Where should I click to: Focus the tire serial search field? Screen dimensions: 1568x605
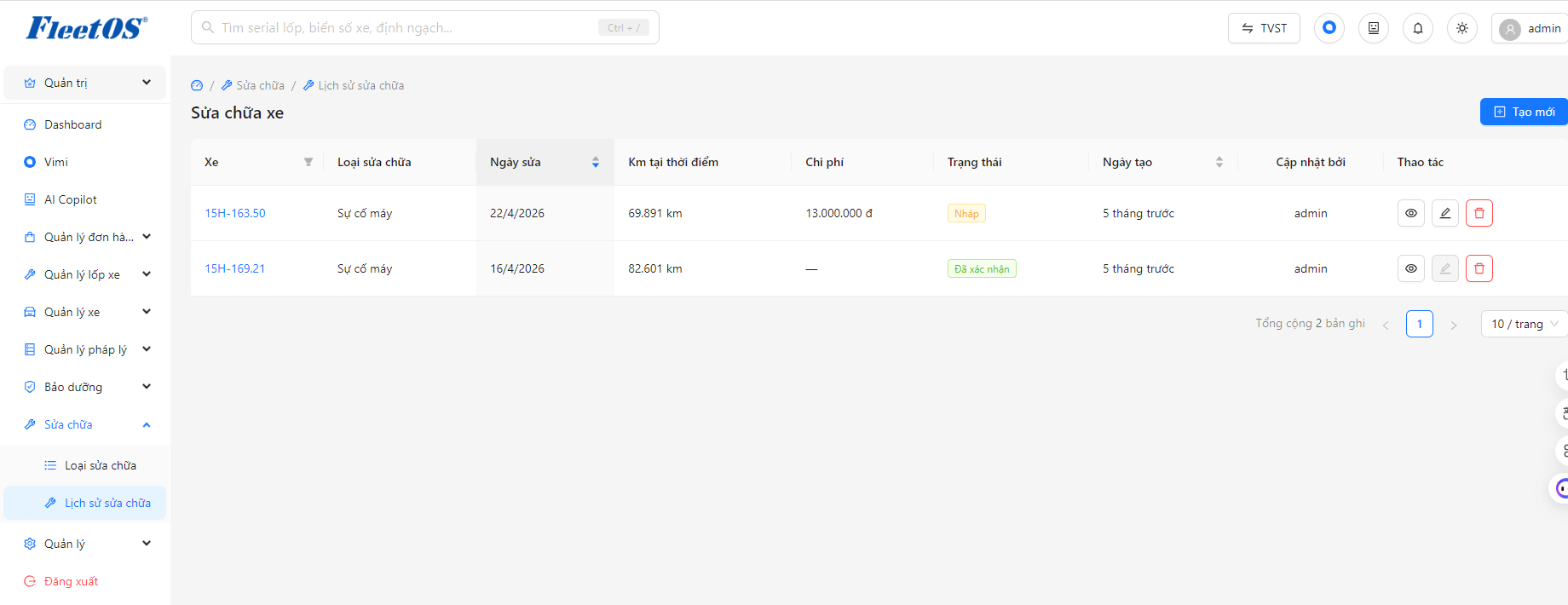click(424, 27)
